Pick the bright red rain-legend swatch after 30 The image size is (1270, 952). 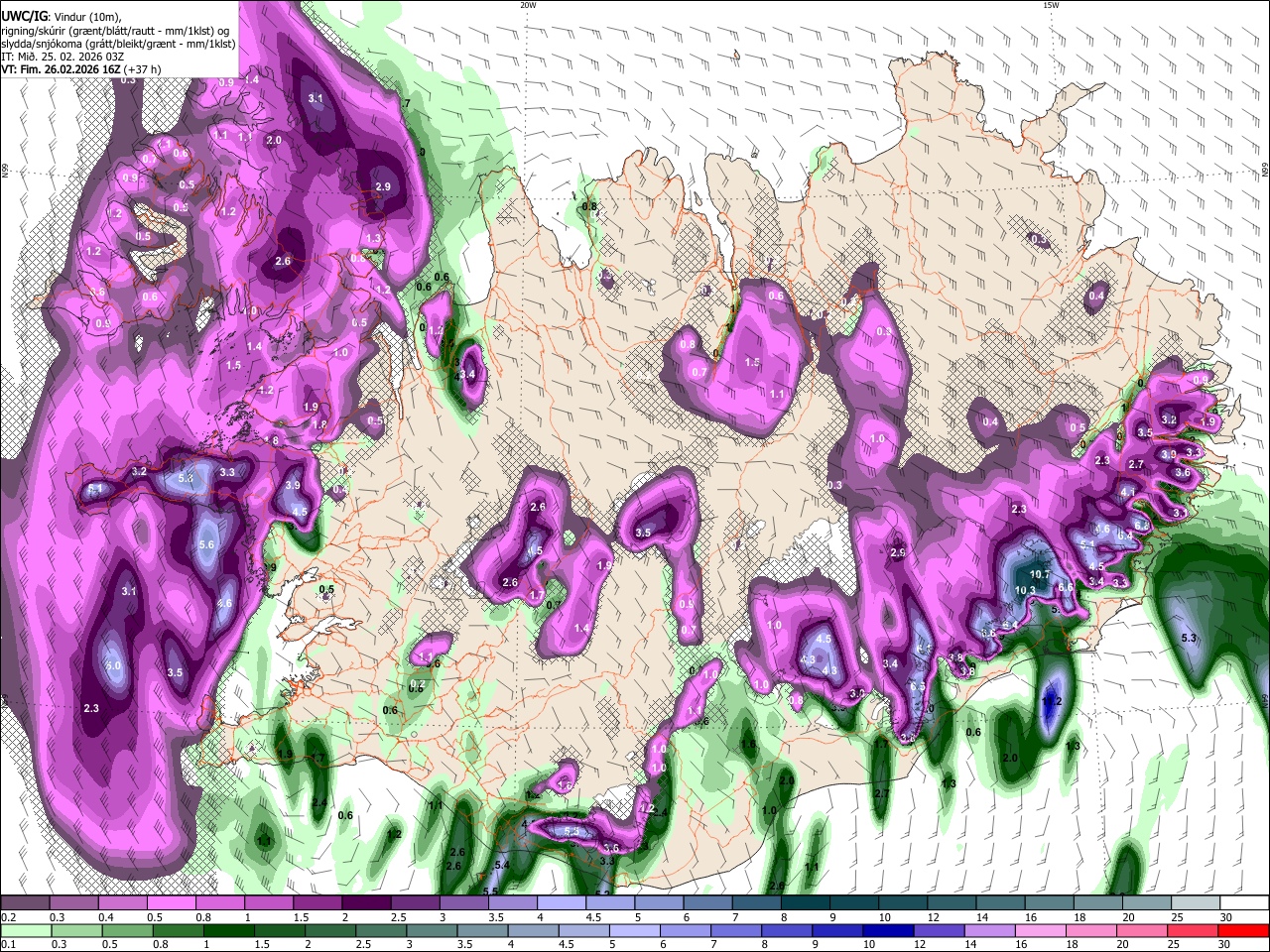point(1245,930)
